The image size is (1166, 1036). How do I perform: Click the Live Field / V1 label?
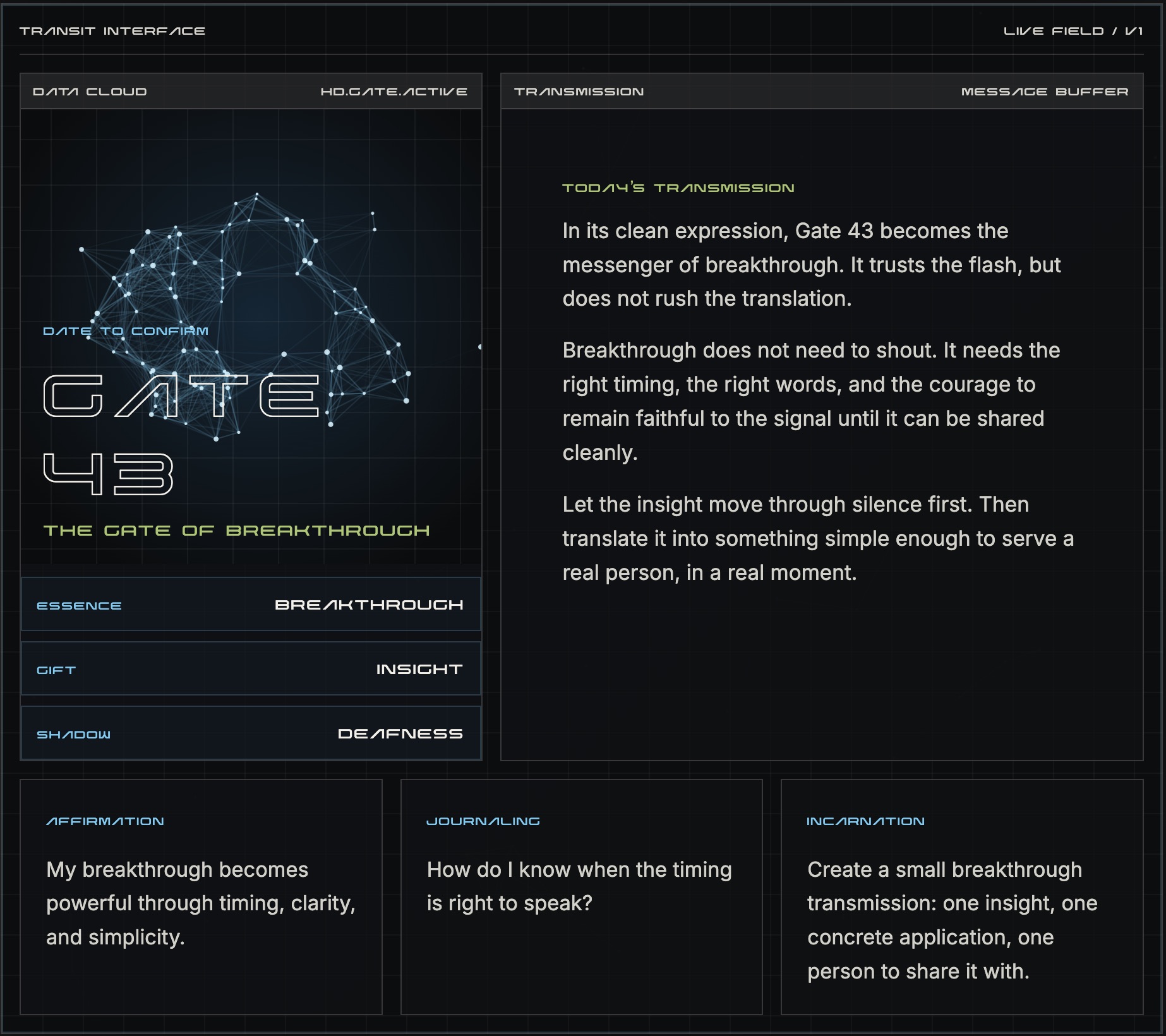point(1073,31)
